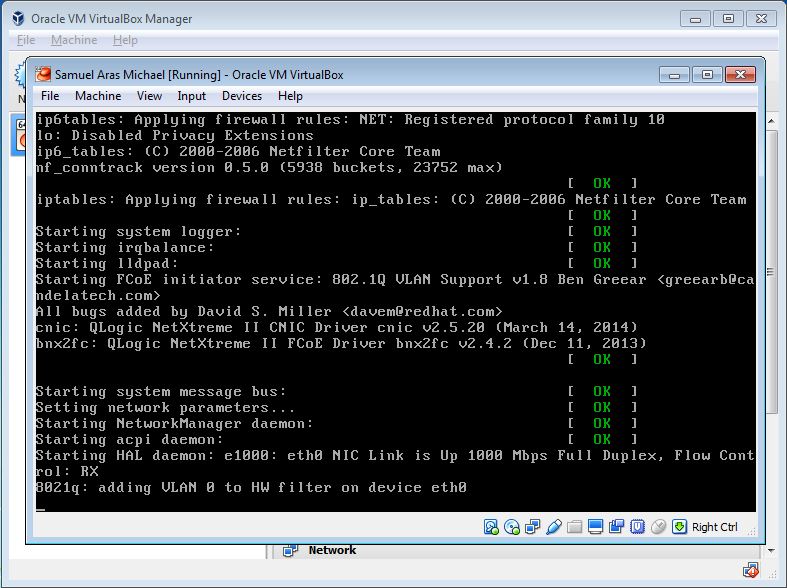Image resolution: width=787 pixels, height=588 pixels.
Task: Open the VirtualBox Manager Machine menu
Action: tap(74, 40)
